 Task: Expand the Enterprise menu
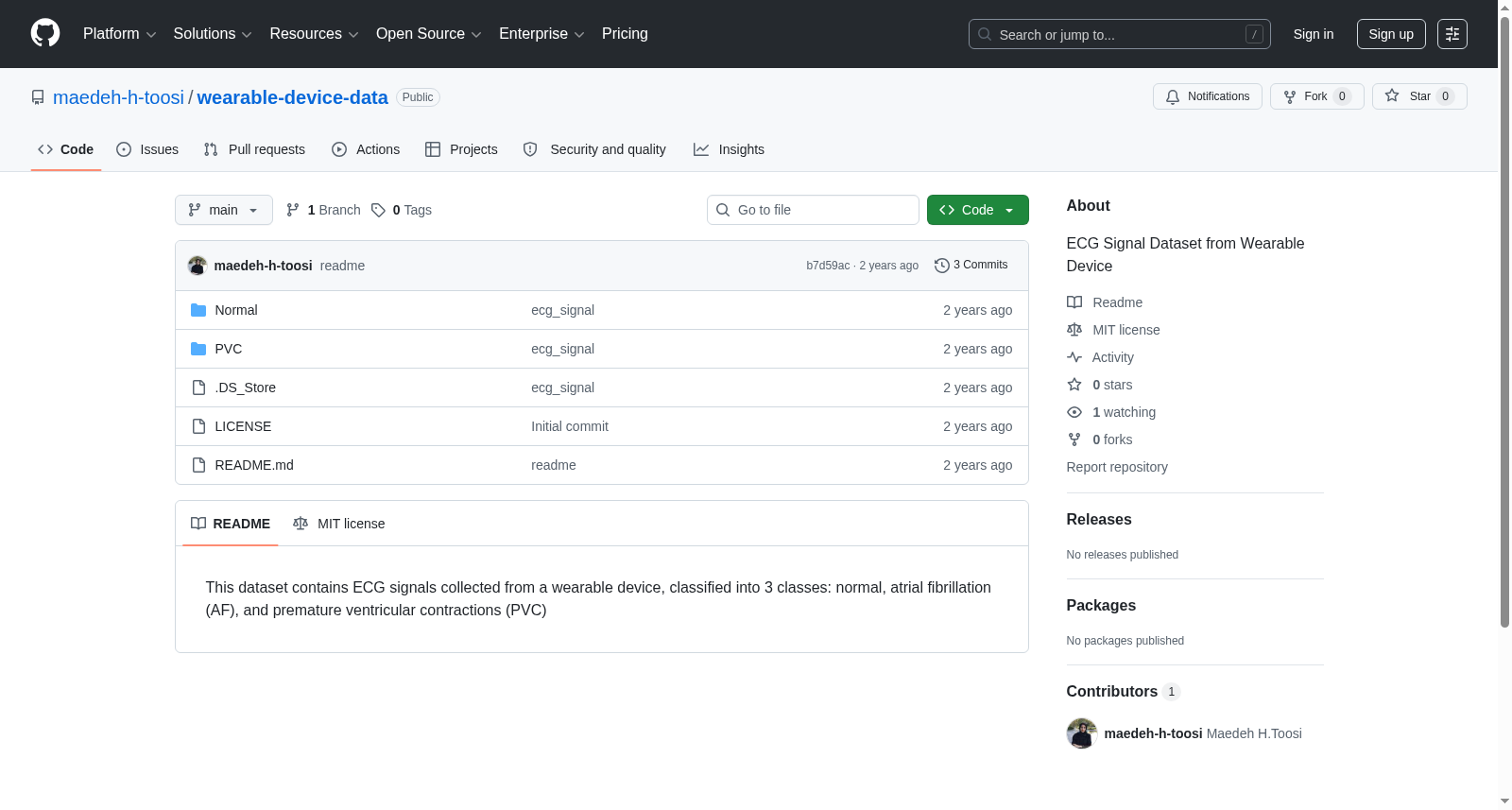[x=541, y=34]
